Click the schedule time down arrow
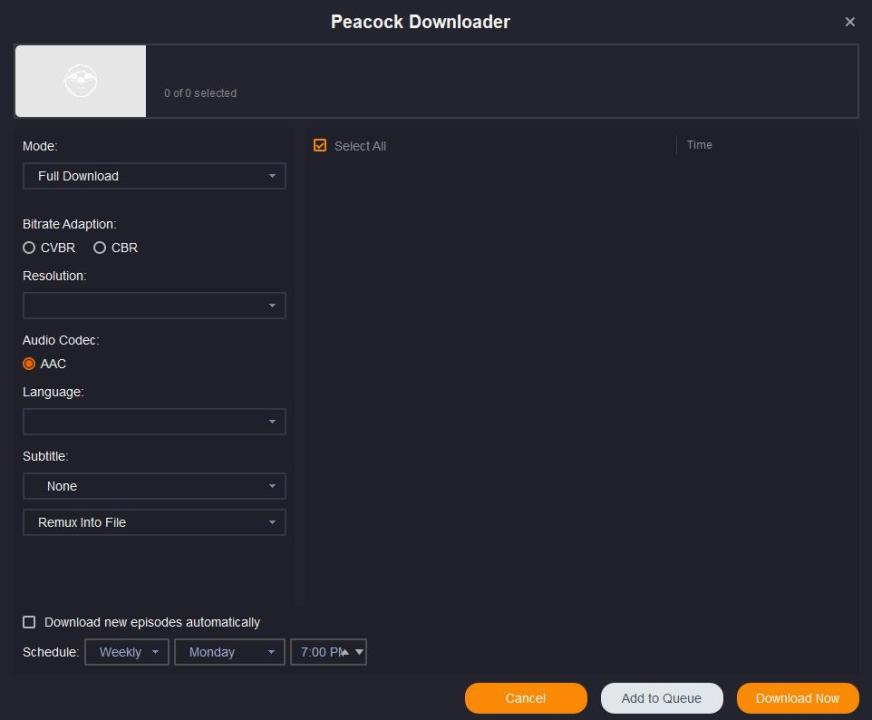The height and width of the screenshot is (720, 872). (359, 652)
